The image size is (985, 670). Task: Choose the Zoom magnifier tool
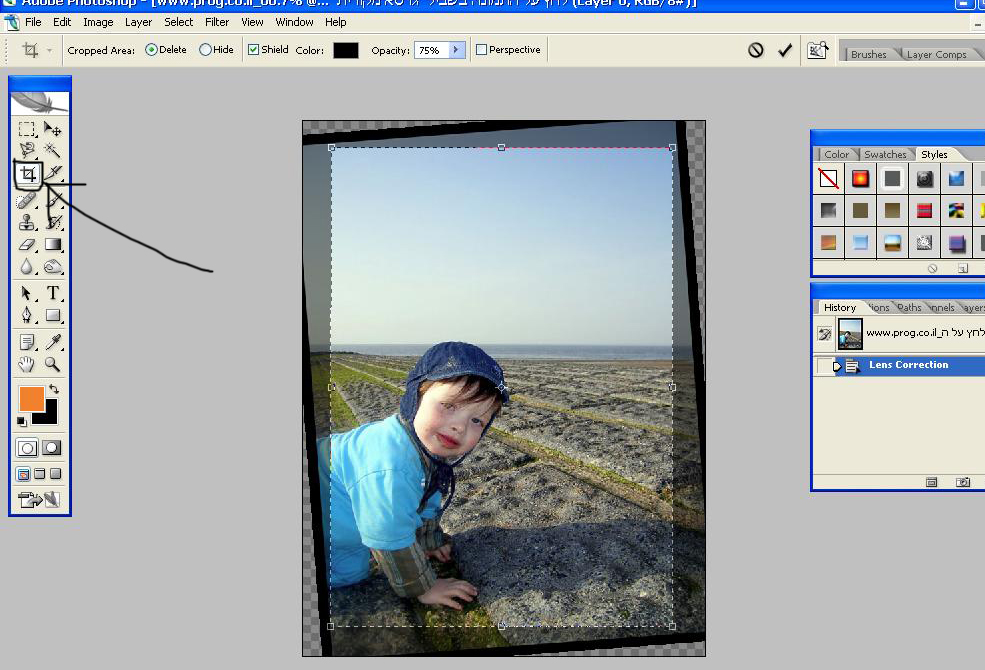tap(53, 365)
